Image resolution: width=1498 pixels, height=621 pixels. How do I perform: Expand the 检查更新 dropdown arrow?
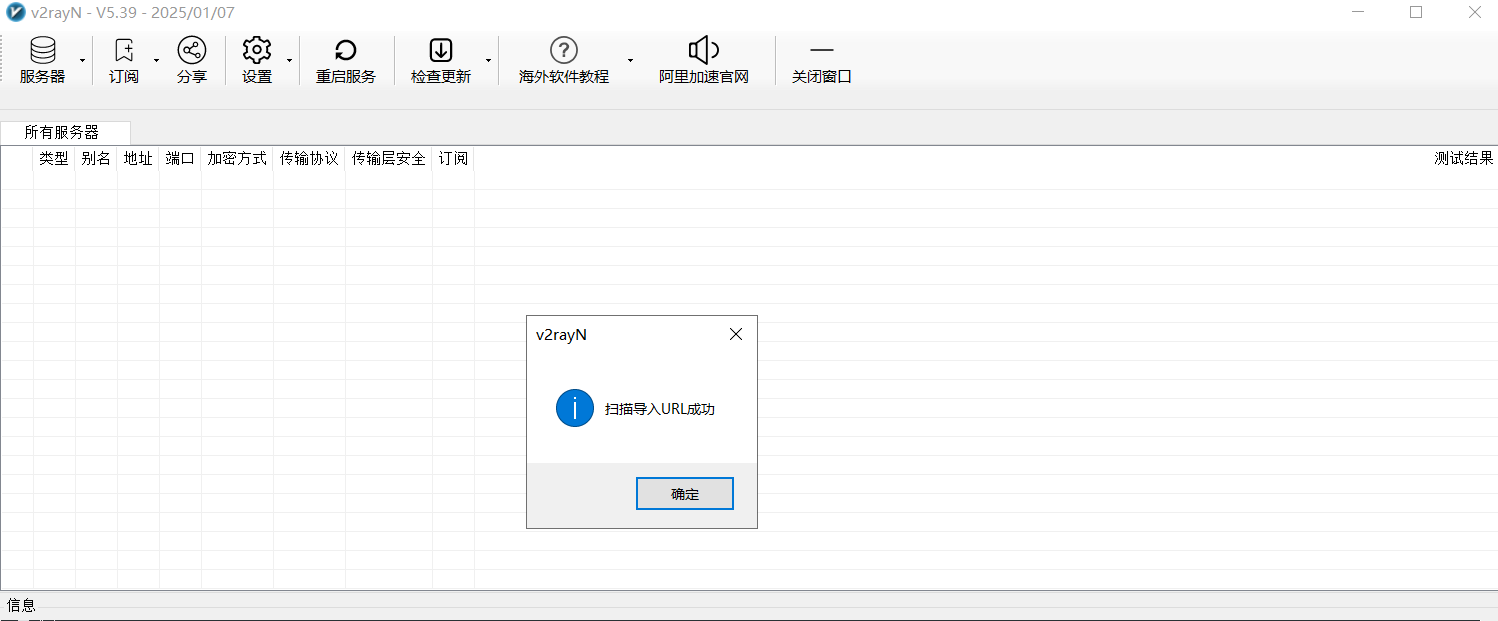click(x=488, y=60)
